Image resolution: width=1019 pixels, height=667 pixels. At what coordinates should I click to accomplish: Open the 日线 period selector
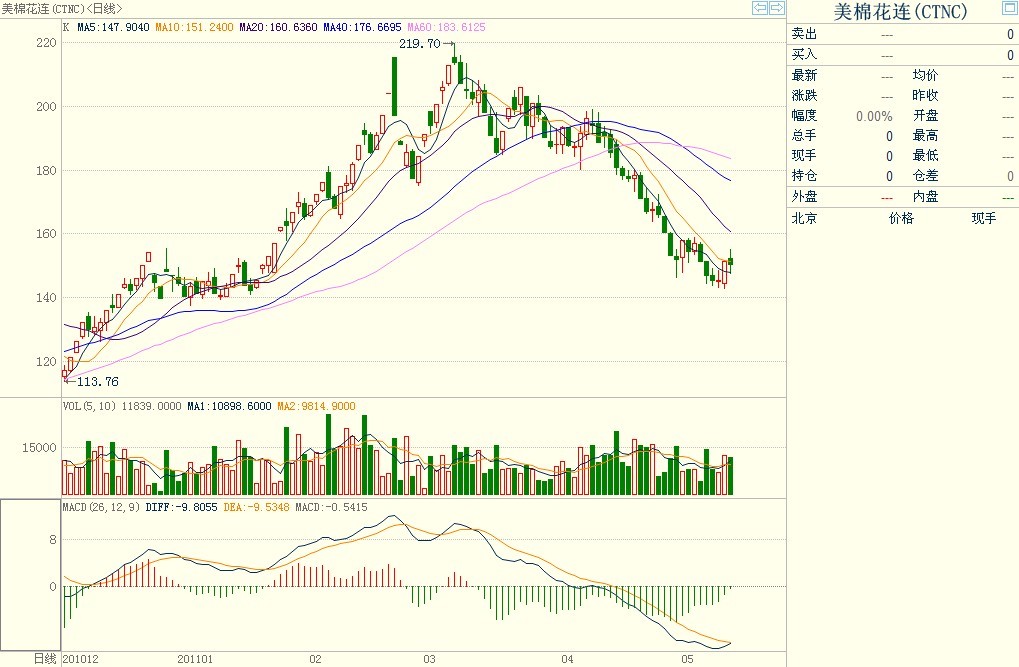tap(45, 659)
